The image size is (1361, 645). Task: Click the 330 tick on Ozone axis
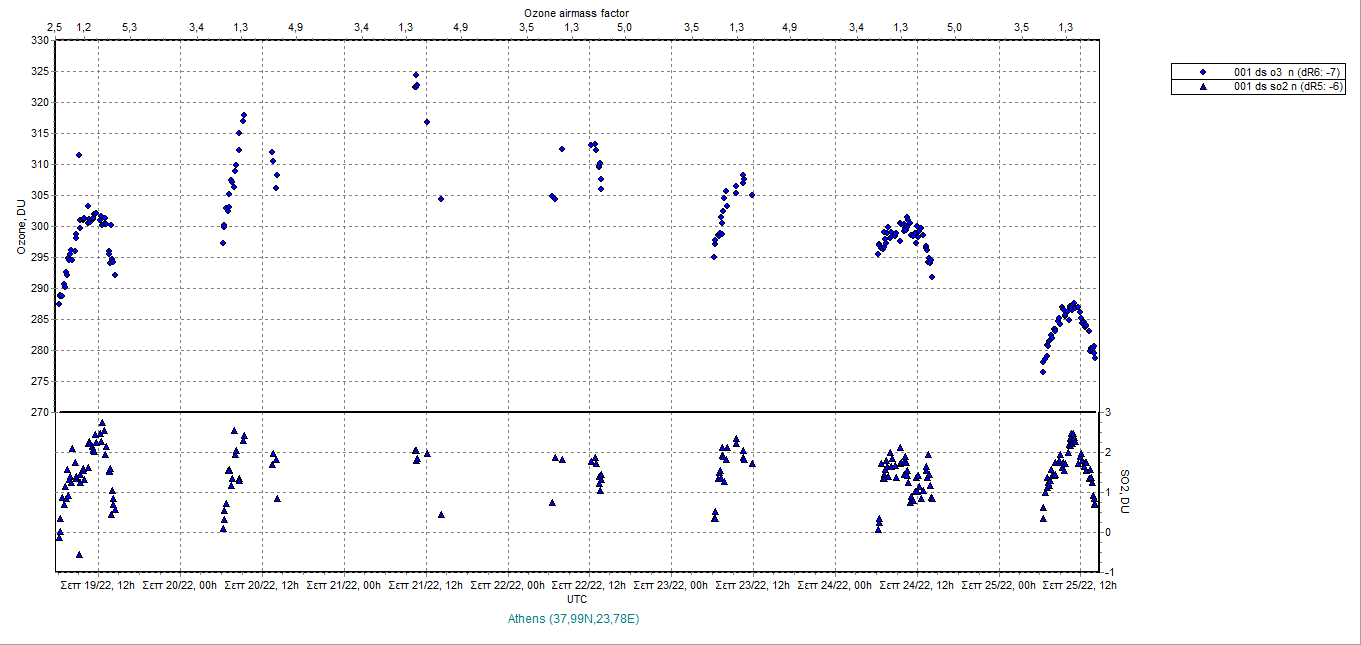click(x=39, y=41)
